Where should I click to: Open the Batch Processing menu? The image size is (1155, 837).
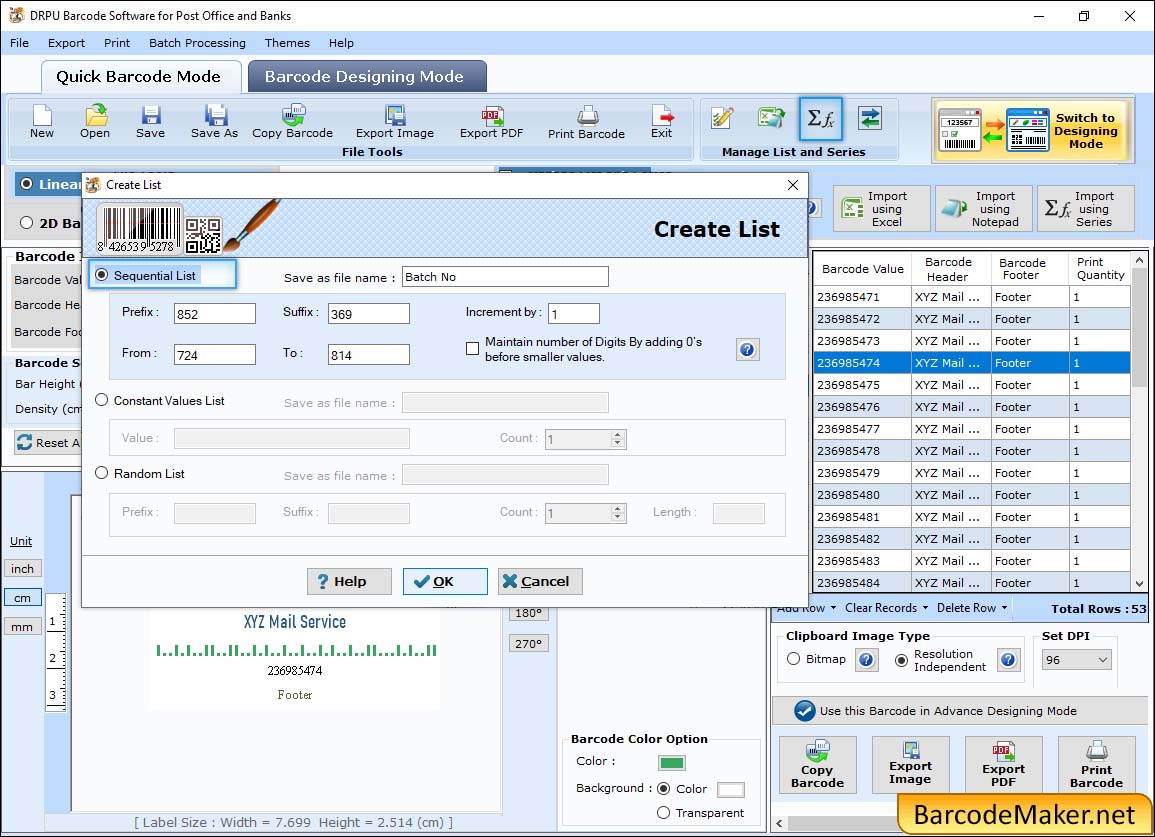click(x=197, y=43)
